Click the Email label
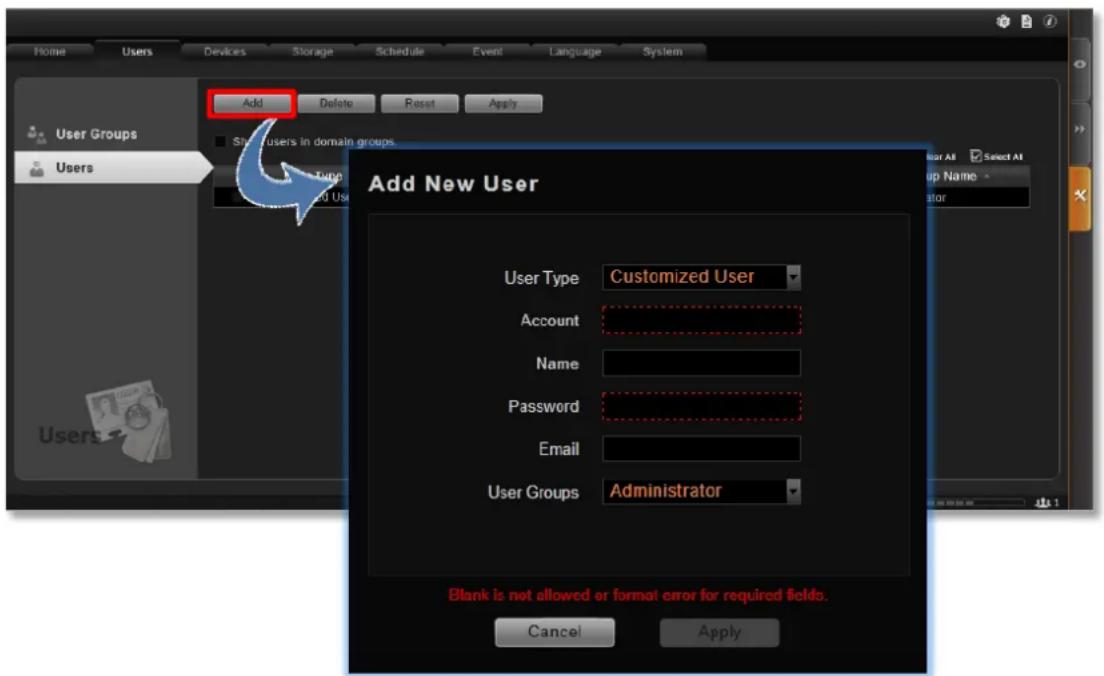The width and height of the screenshot is (1104, 676). [559, 449]
